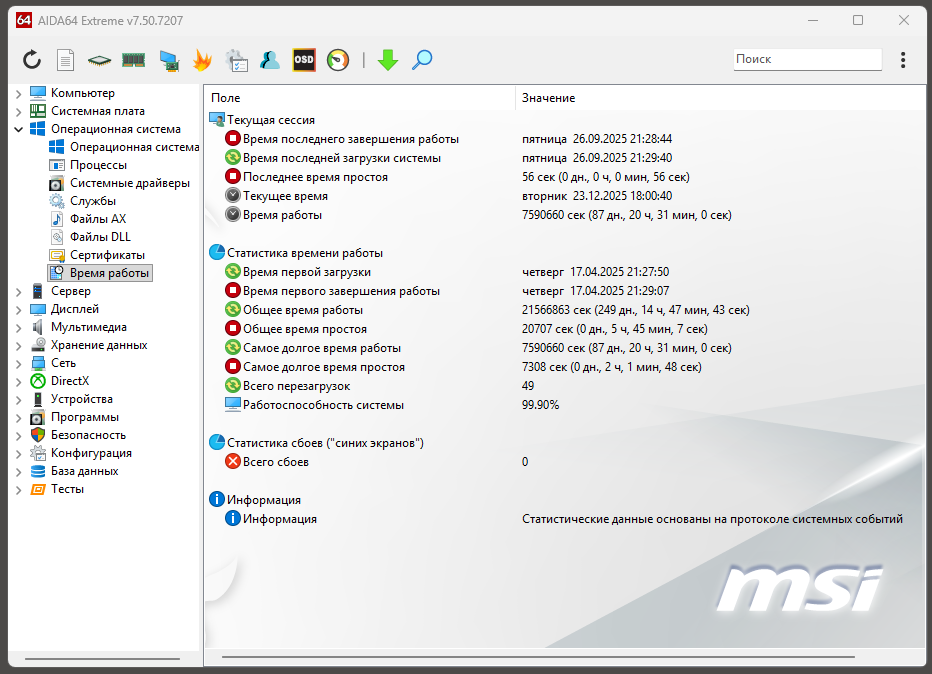Select Время последнего завершения работы row
This screenshot has height=674, width=932.
point(565,139)
